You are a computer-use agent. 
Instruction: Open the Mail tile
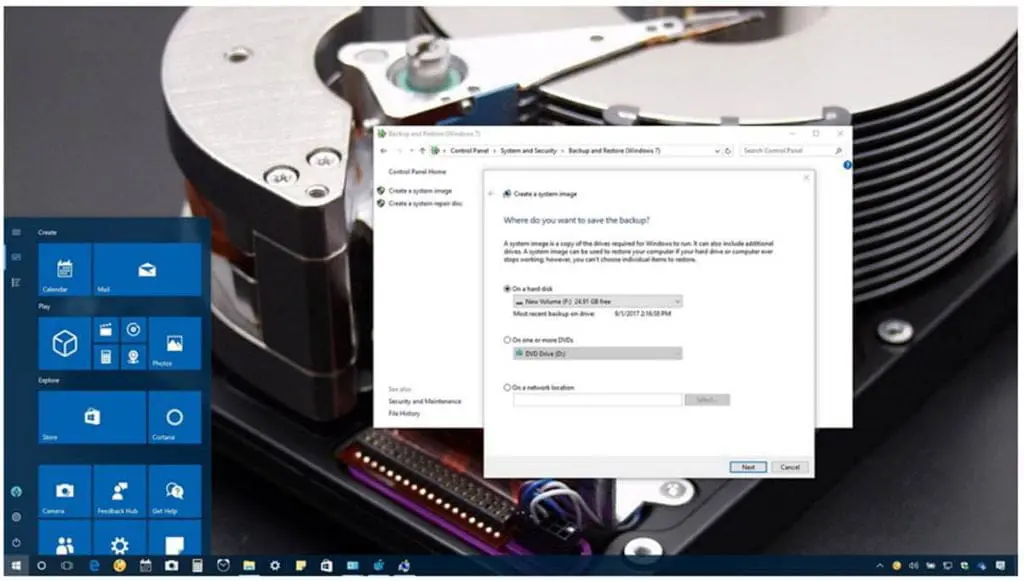147,269
